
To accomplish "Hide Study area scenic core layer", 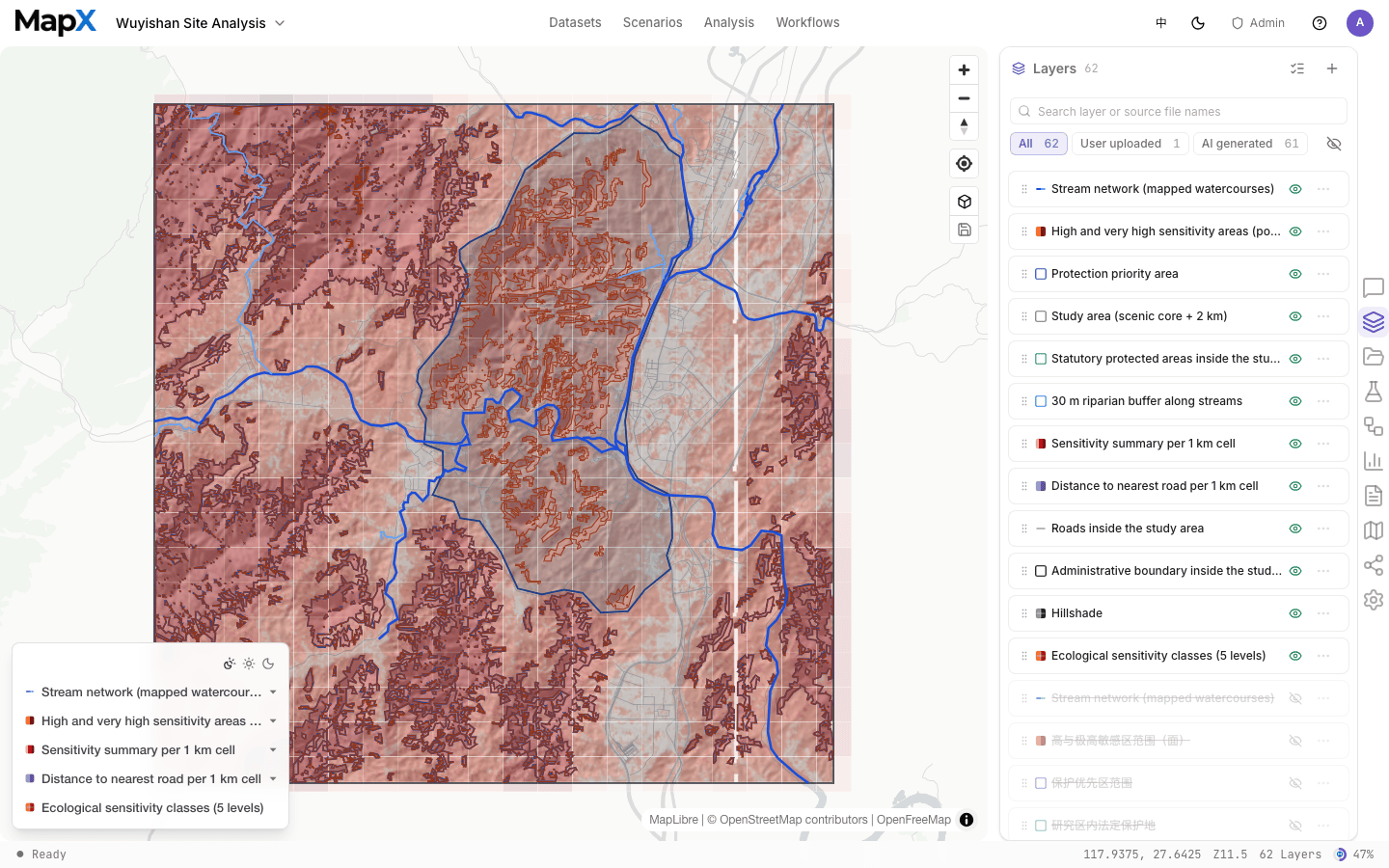I will [1295, 316].
